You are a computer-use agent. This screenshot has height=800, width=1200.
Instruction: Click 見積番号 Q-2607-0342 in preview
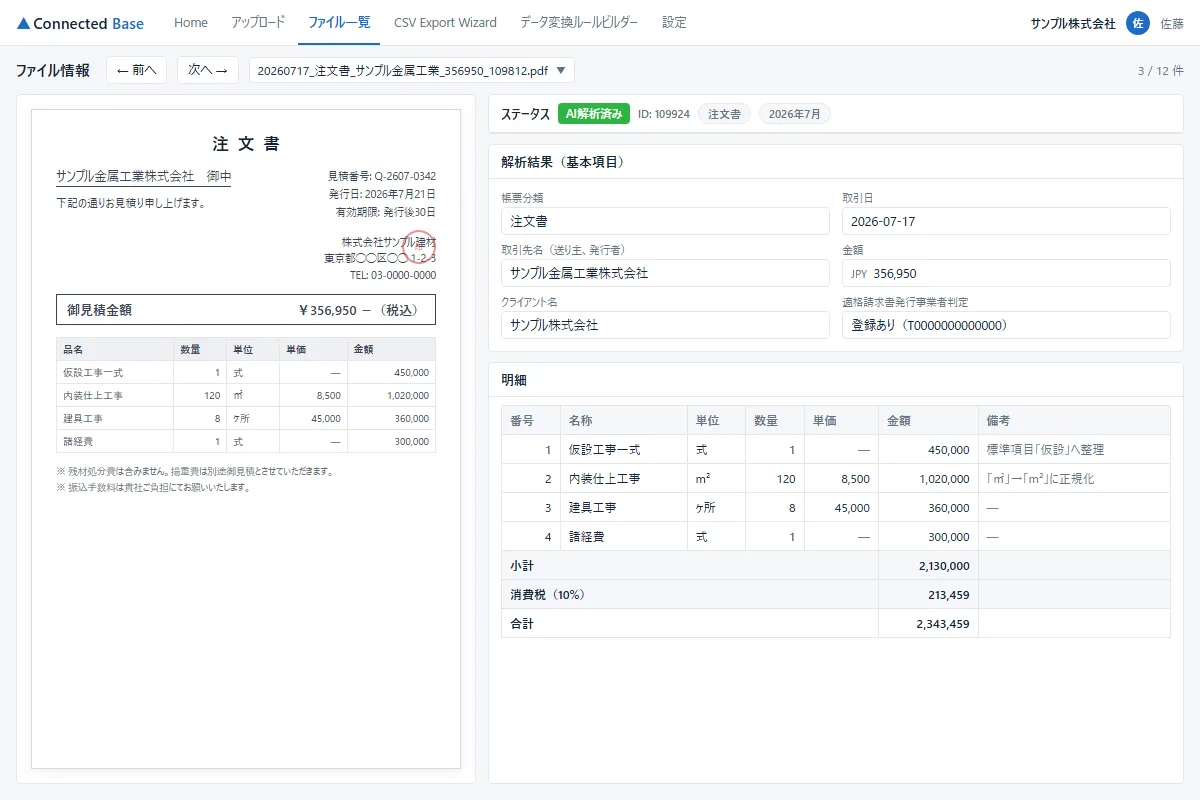[382, 176]
